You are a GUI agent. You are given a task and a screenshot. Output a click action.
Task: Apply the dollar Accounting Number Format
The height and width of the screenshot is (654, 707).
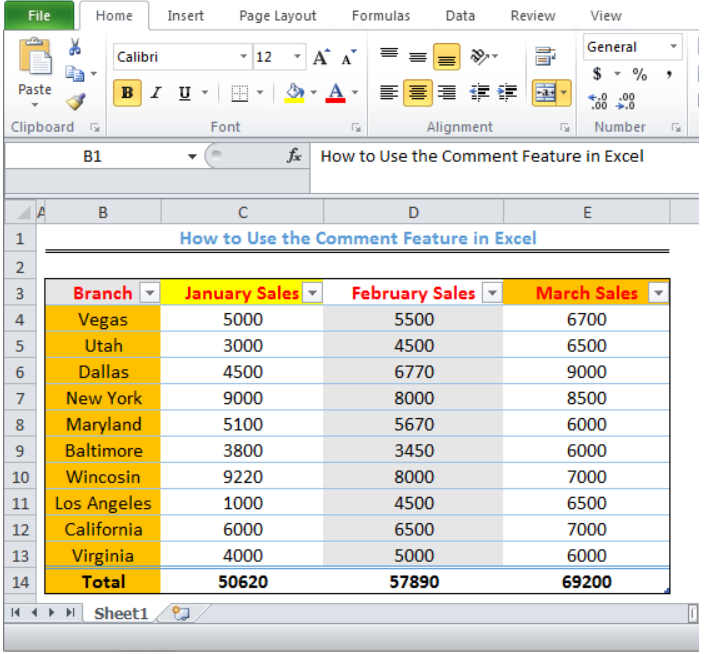point(597,74)
